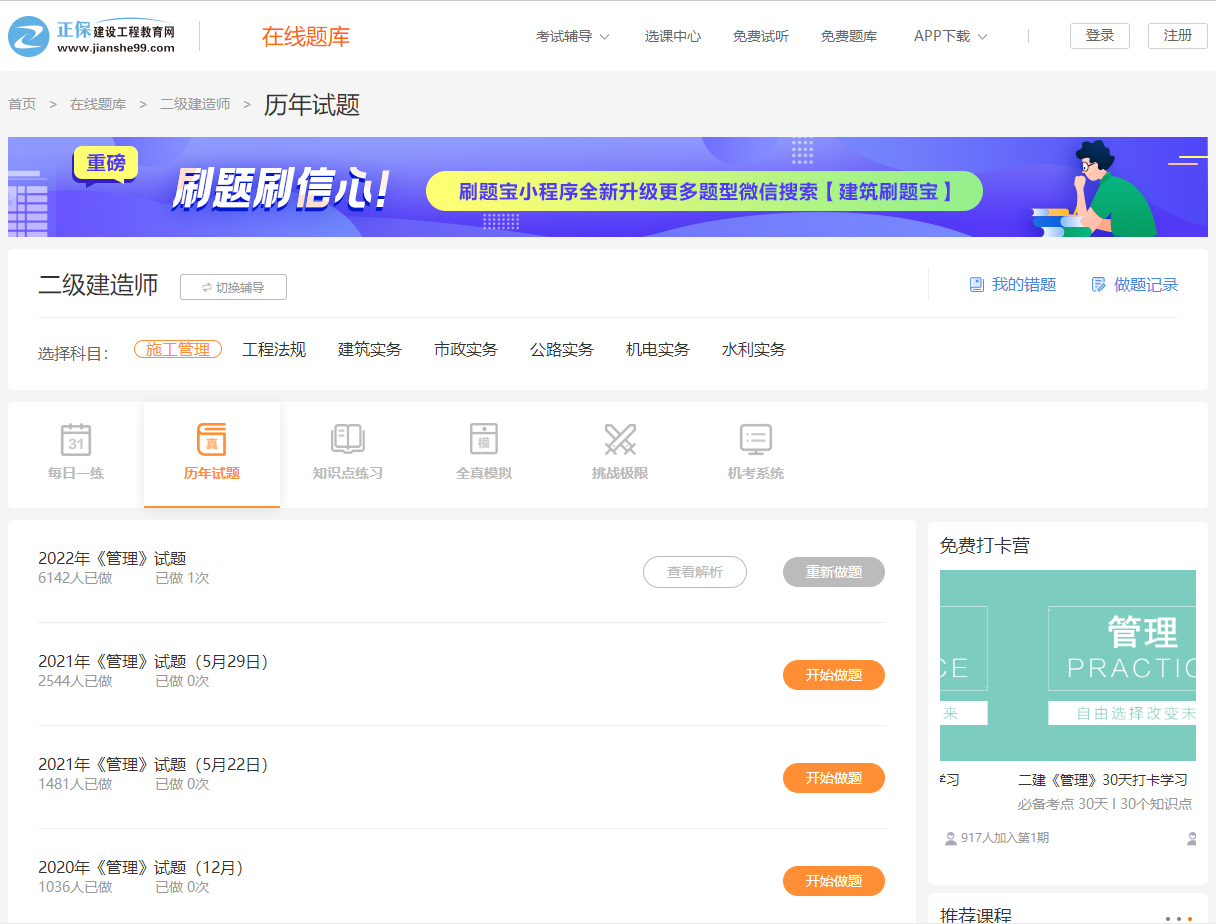Expand the 考试辅导 dropdown menu

pos(572,34)
